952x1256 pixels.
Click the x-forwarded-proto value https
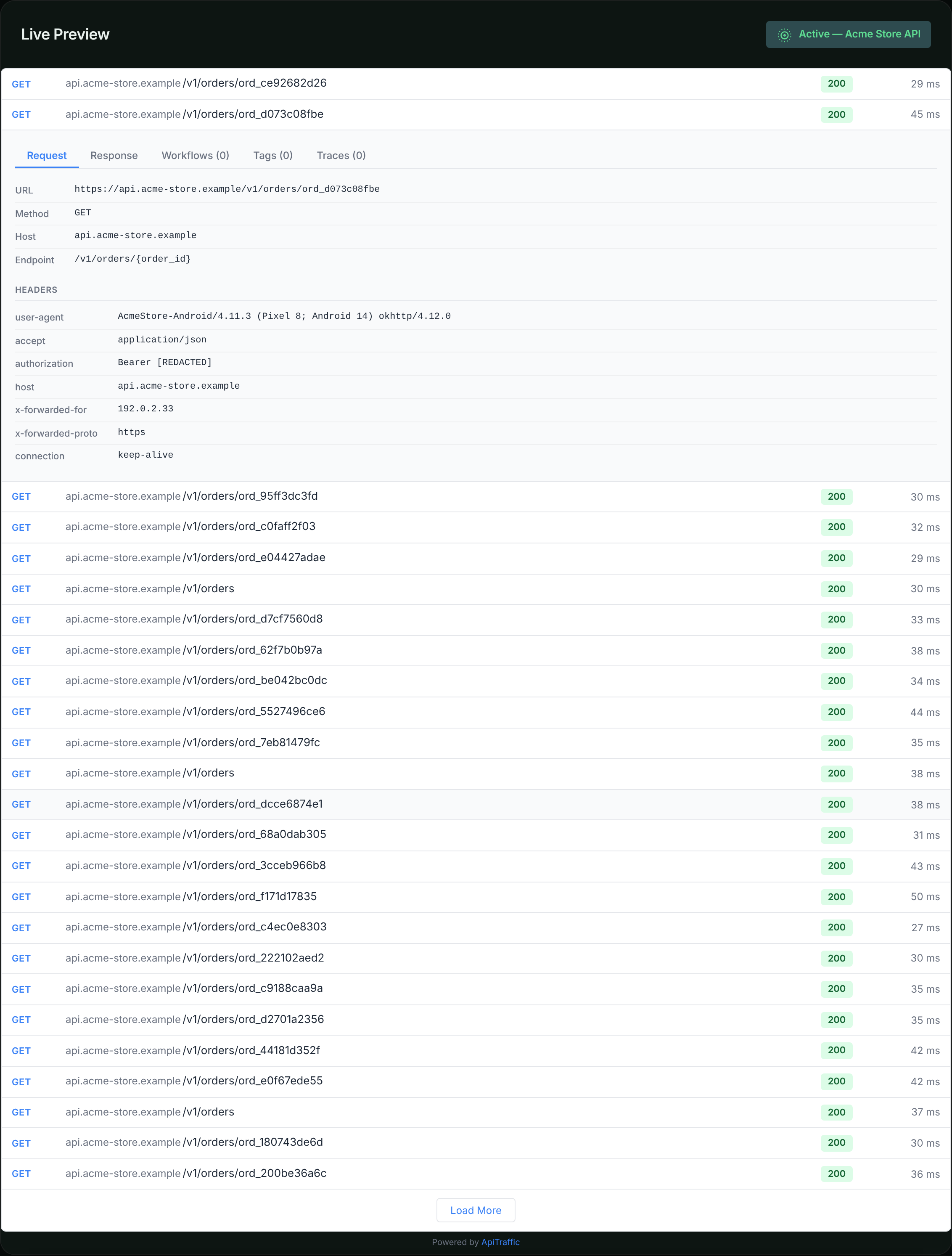point(131,432)
